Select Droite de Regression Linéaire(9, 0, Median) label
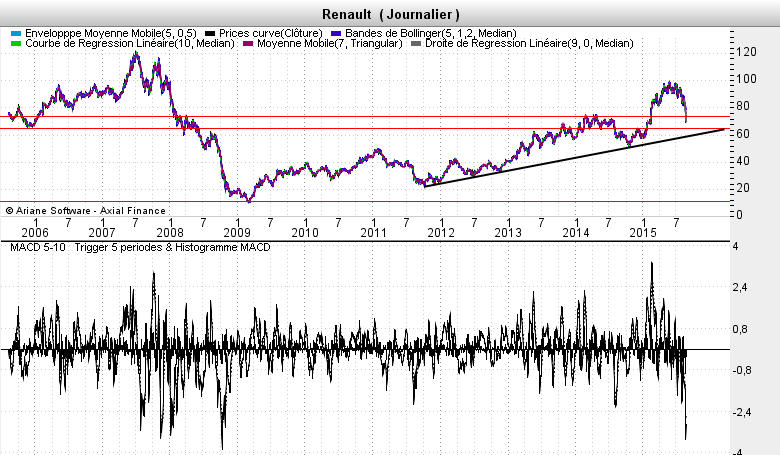The height and width of the screenshot is (455, 780). [529, 43]
